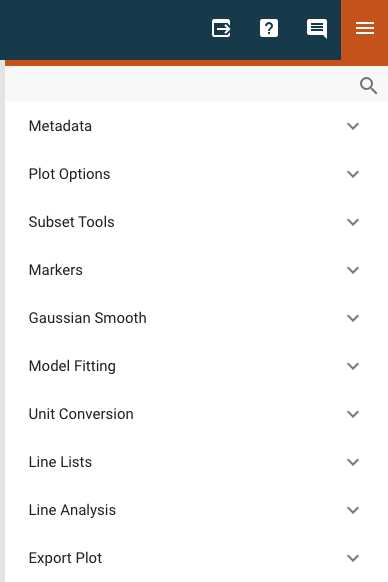This screenshot has width=388, height=582.
Task: Expand the Unit Conversion chevron
Action: [x=353, y=414]
